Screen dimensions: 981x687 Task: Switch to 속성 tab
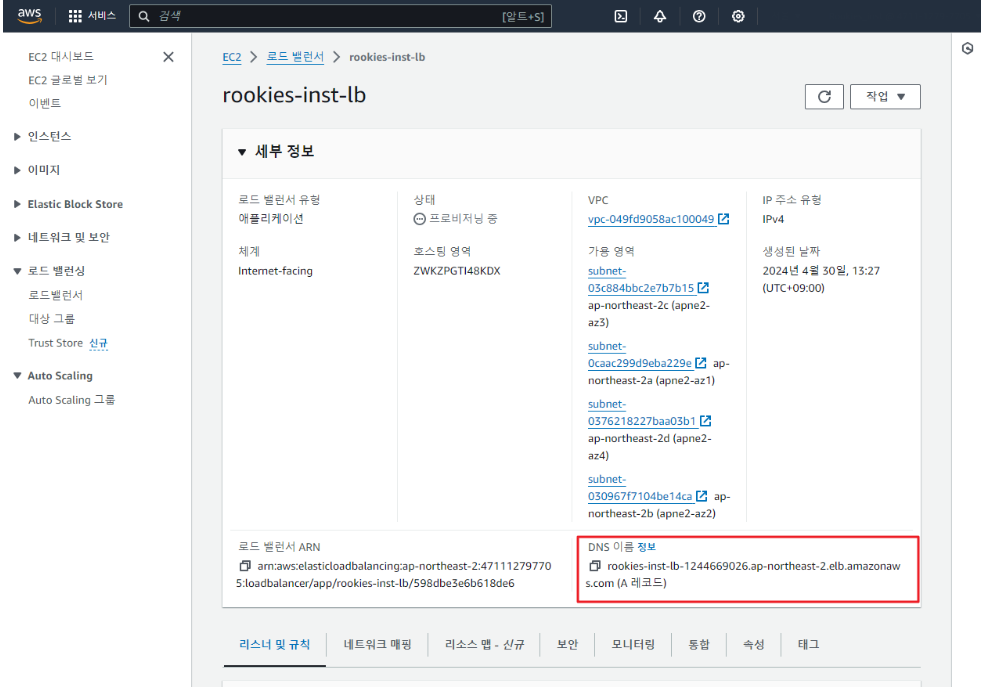[754, 644]
